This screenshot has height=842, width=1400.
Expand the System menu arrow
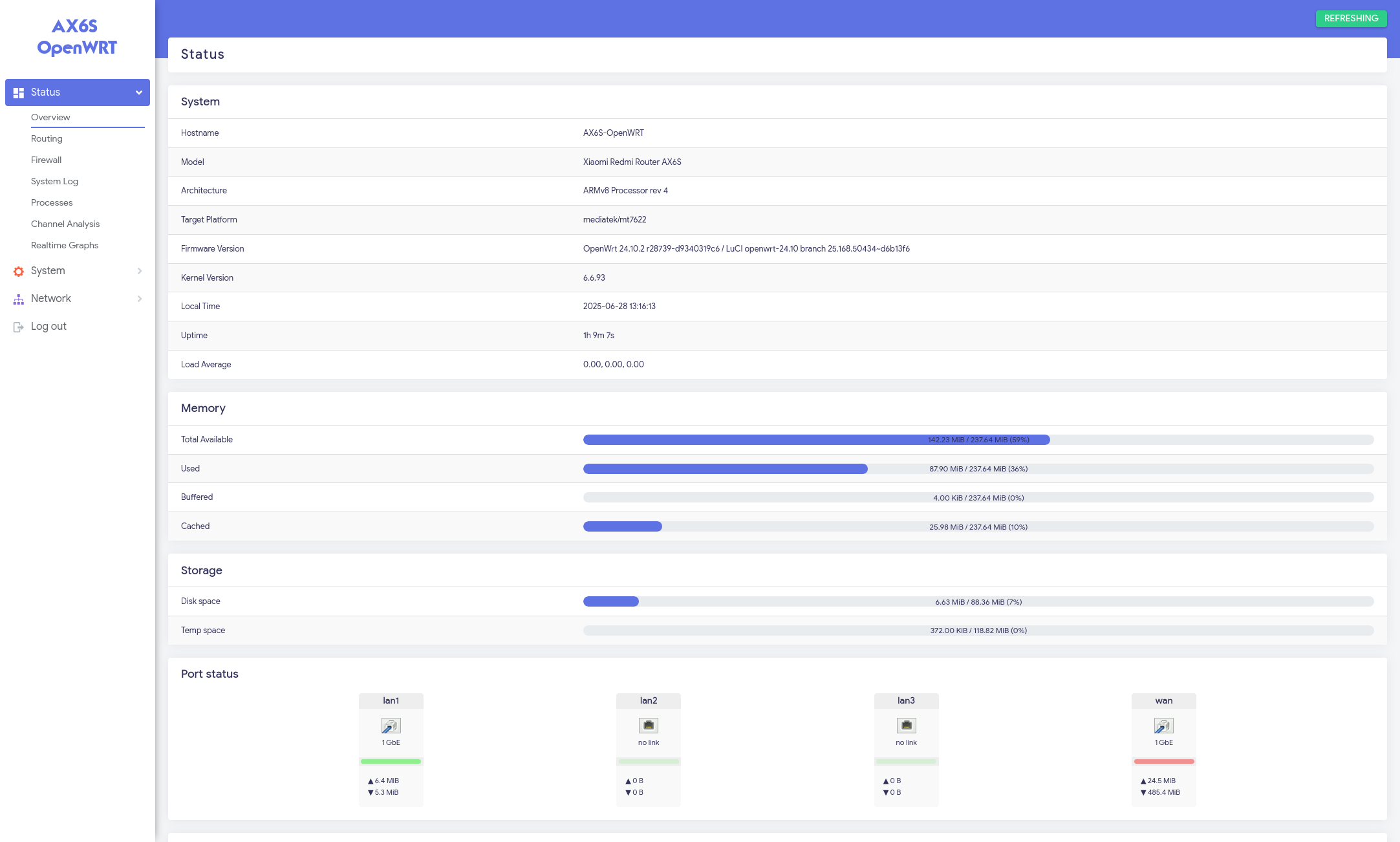click(x=139, y=271)
